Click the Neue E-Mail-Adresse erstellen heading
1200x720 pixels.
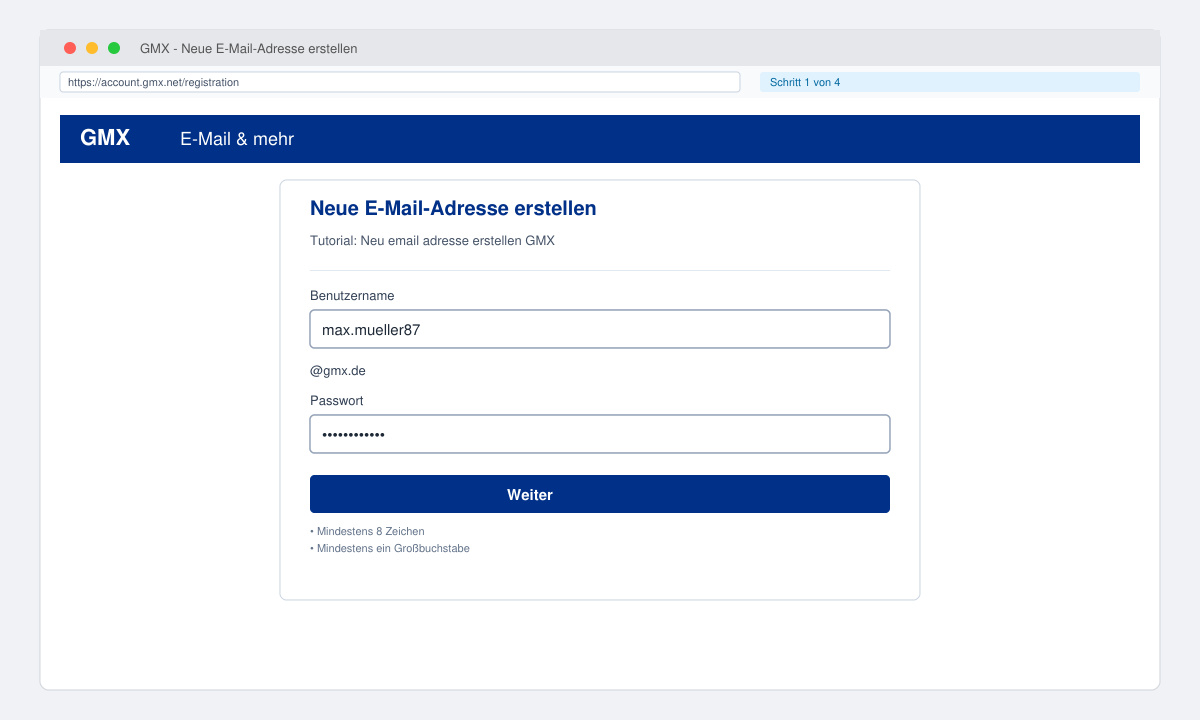pos(453,208)
